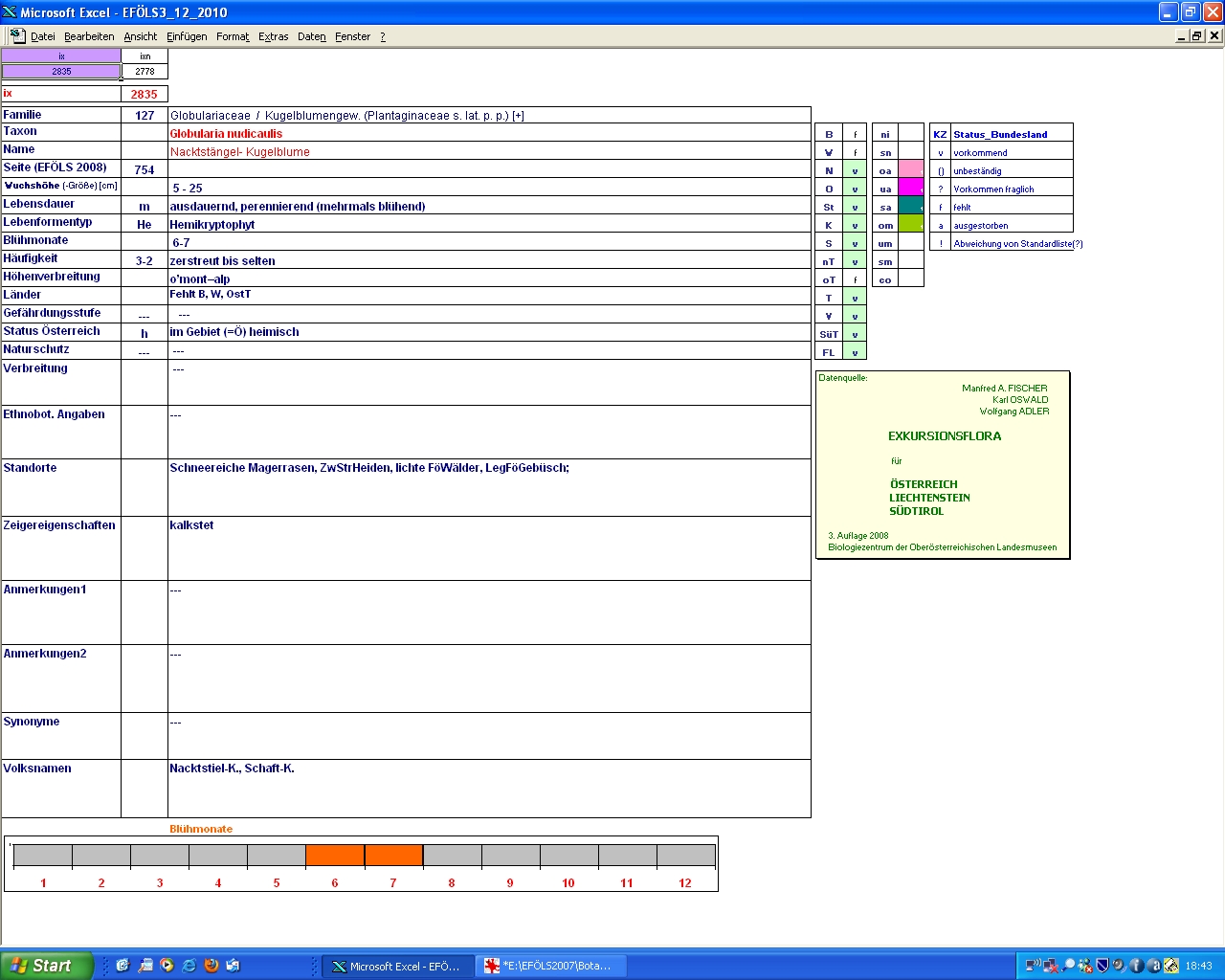Select the purple 2835 index cell
Screen dimensions: 1225x980
point(61,72)
